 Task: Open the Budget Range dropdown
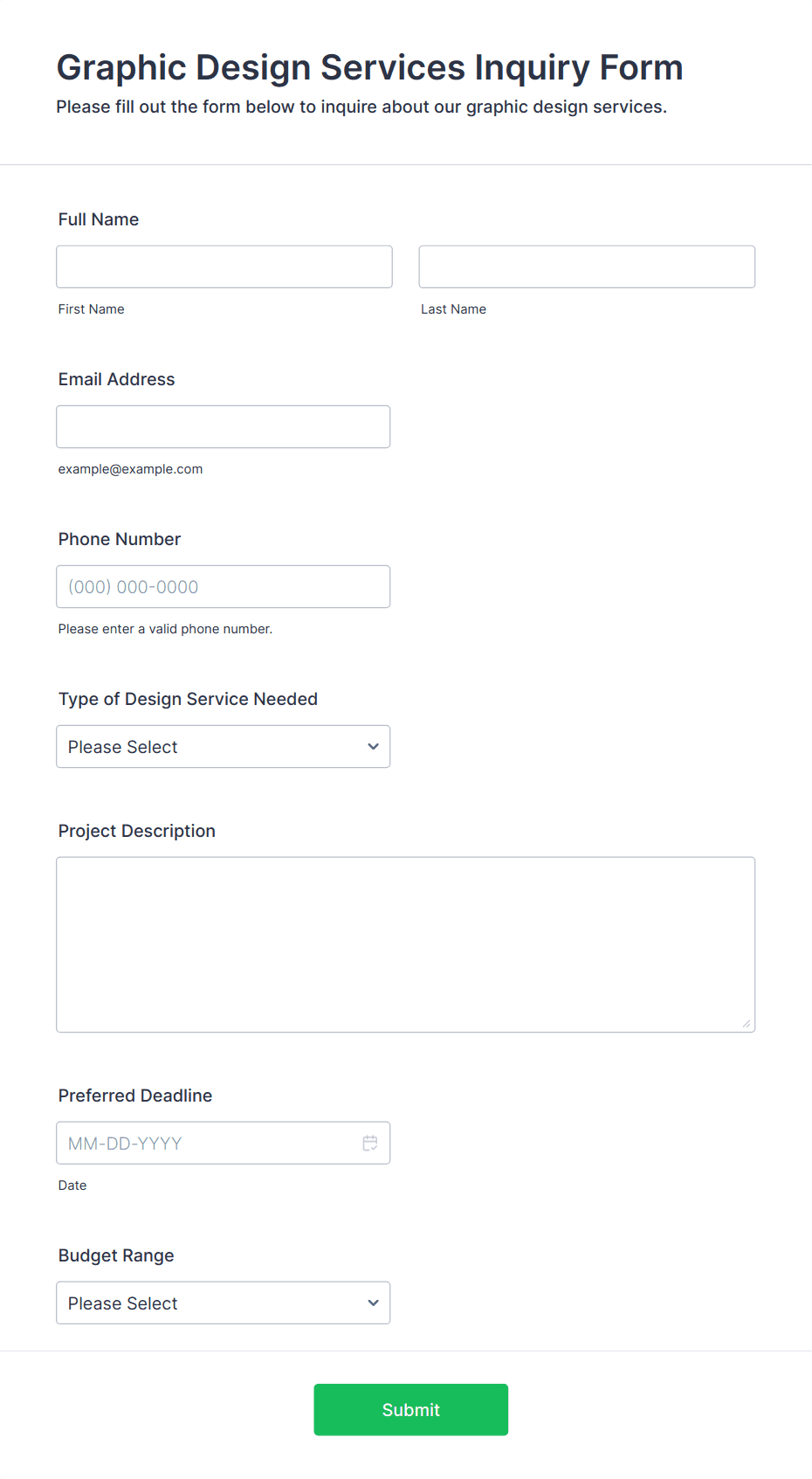[224, 1303]
